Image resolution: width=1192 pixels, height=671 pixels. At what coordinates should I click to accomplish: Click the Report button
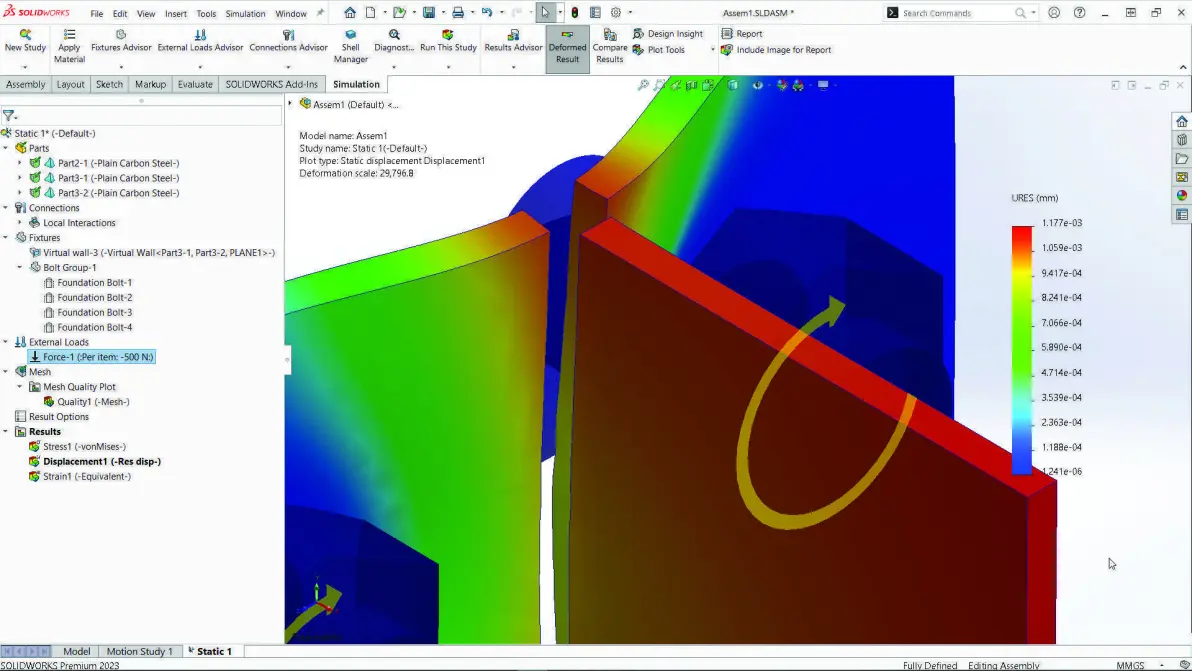point(741,33)
